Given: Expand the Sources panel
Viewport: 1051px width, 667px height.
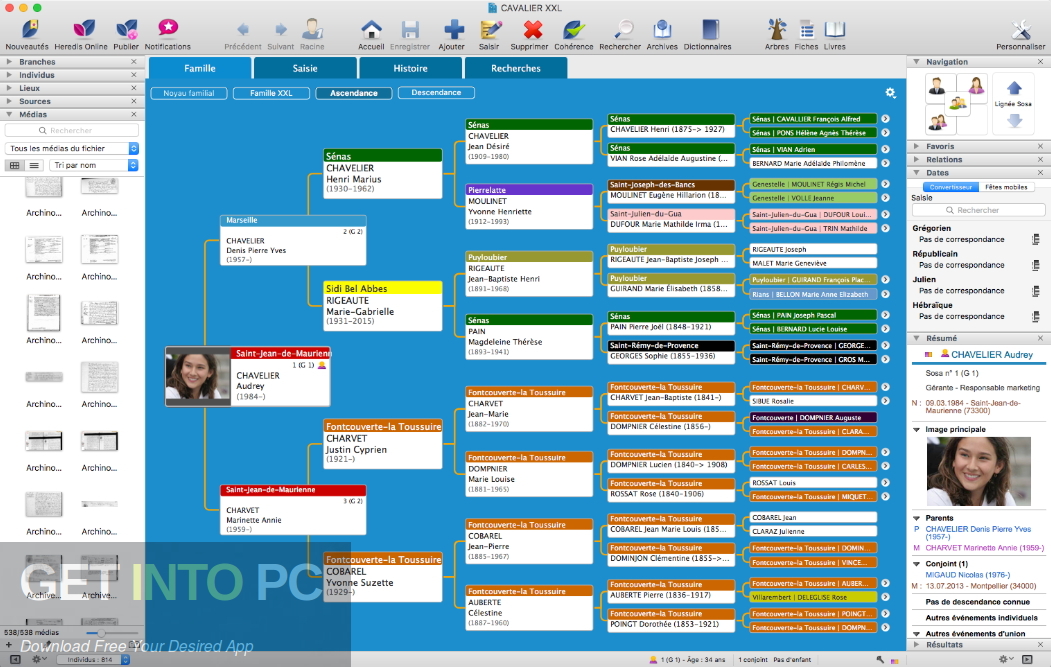Looking at the screenshot, I should [9, 101].
